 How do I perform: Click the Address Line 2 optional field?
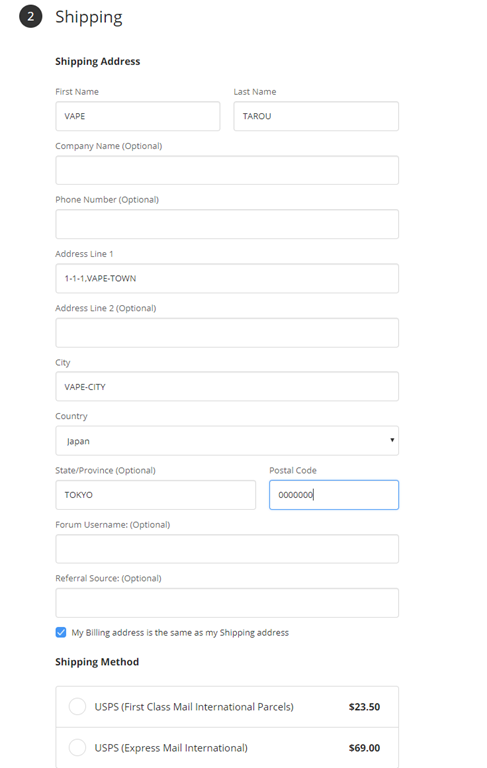coord(227,333)
